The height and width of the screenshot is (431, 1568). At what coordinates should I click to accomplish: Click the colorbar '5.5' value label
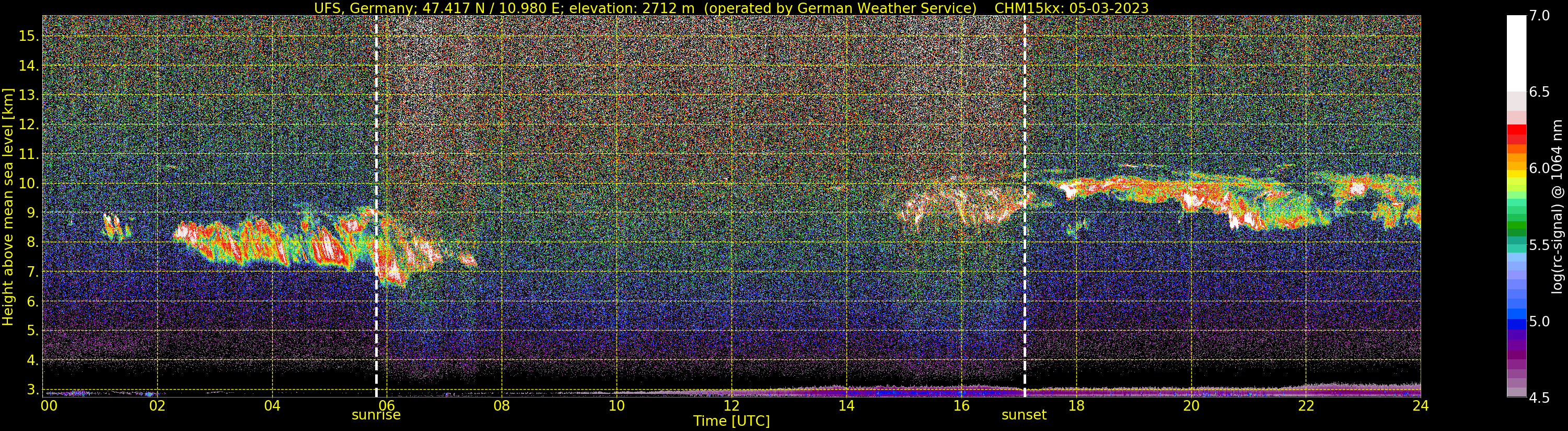click(x=1540, y=245)
